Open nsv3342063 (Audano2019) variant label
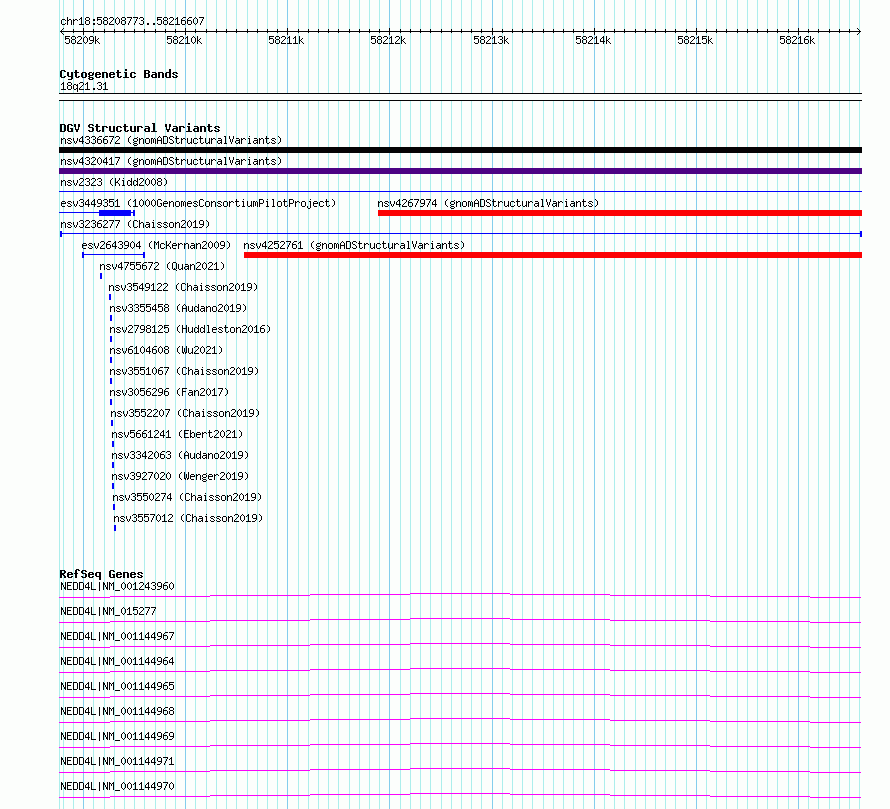Viewport: 890px width, 809px height. (180, 455)
